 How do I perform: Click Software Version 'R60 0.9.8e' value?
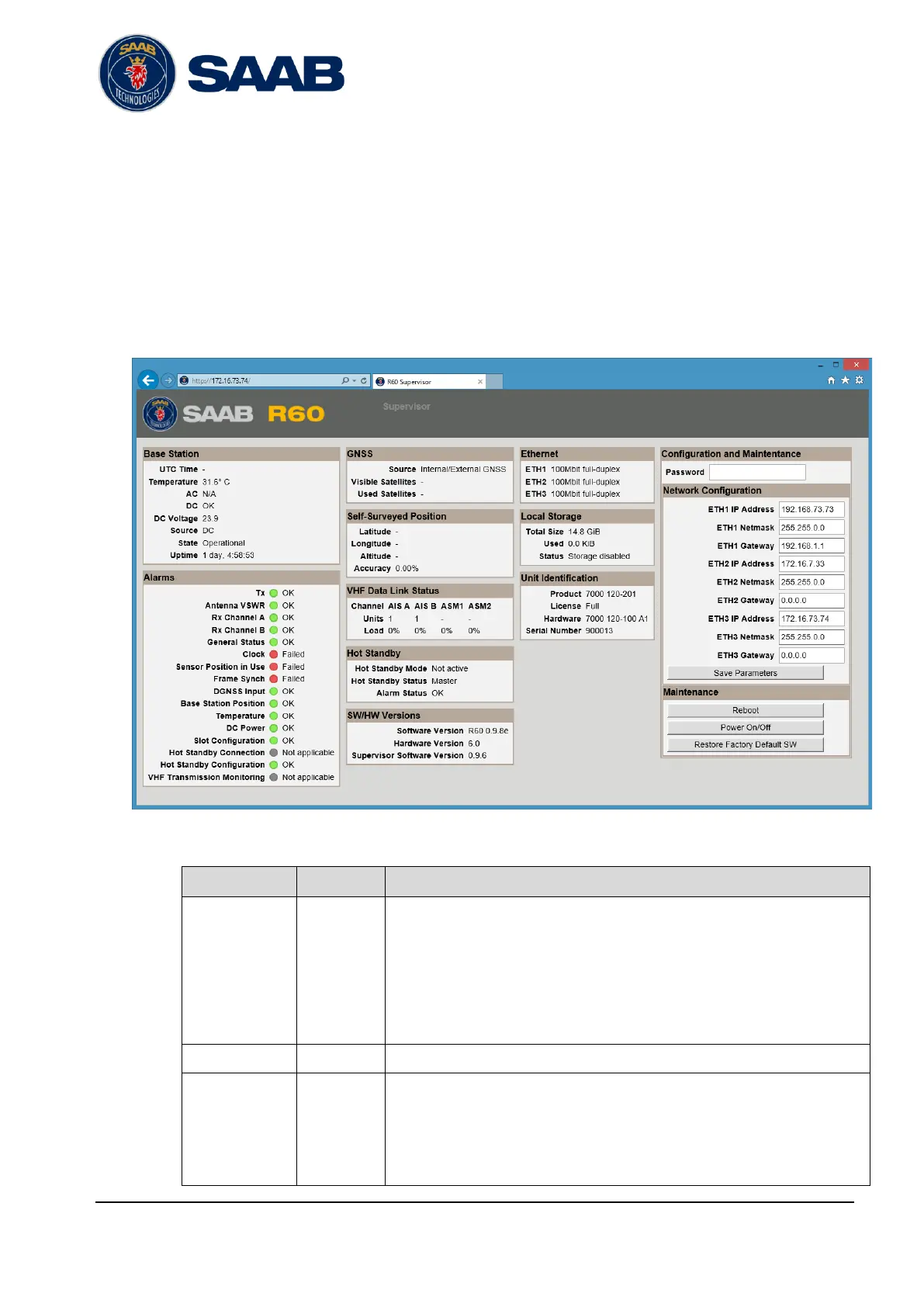(488, 731)
